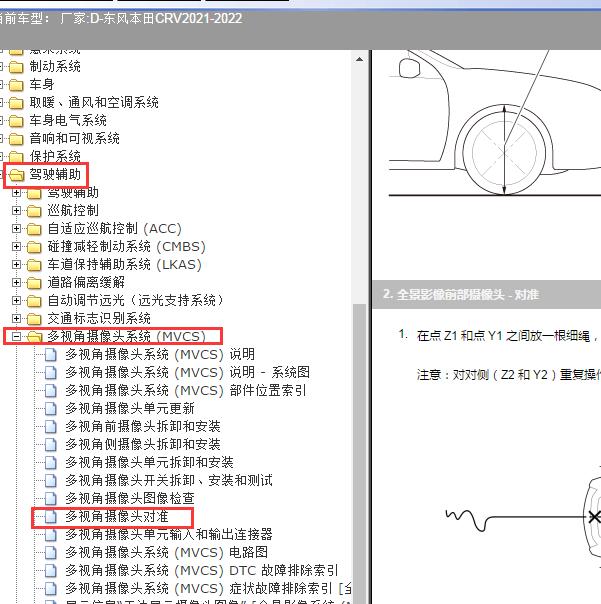Click document icon beside 多视角摄像头图像检查
Viewport: 601px width, 604px height.
[51, 498]
